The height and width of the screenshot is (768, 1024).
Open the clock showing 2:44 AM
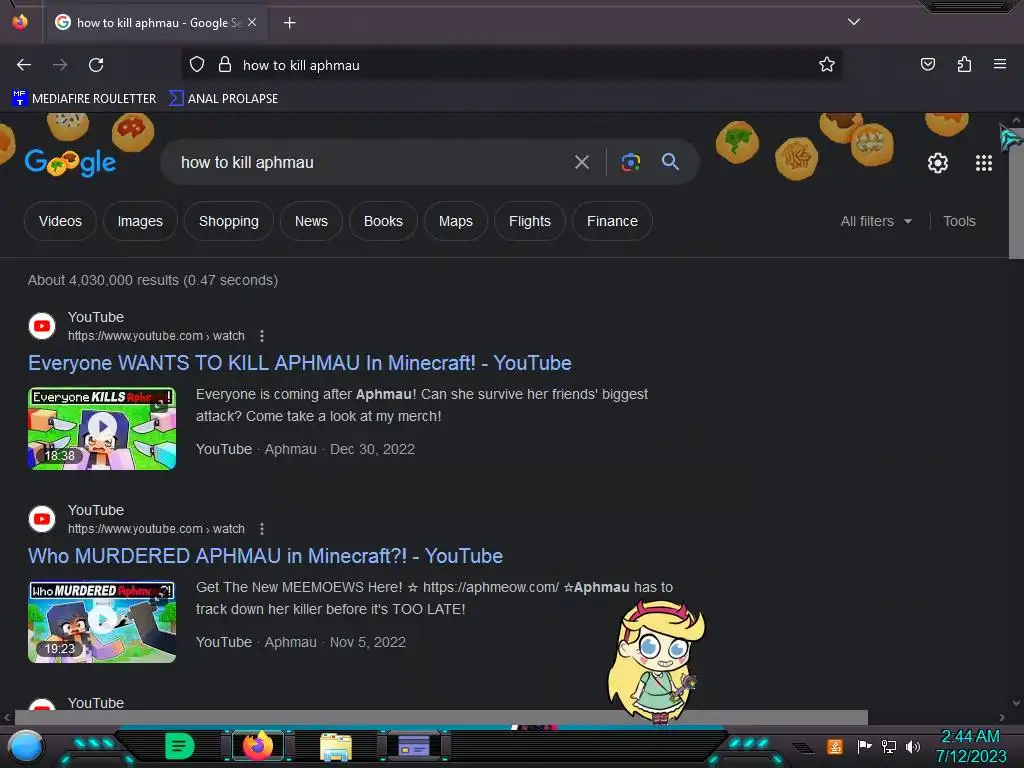pyautogui.click(x=970, y=746)
